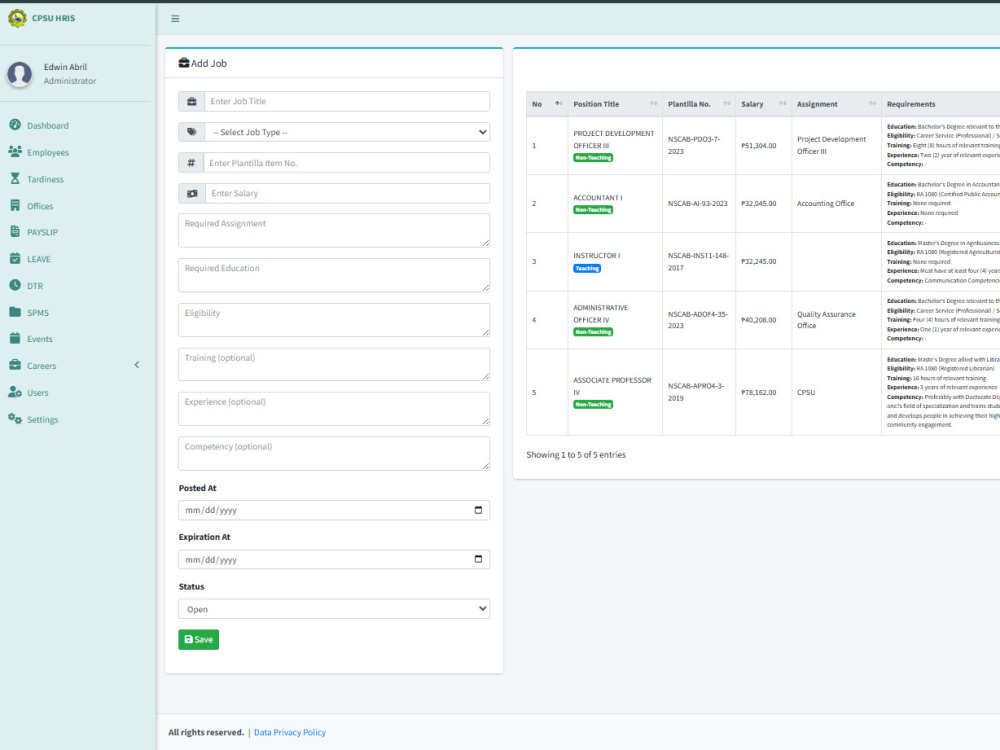
Task: Click the briefcase icon beside Job Title
Action: click(x=191, y=101)
